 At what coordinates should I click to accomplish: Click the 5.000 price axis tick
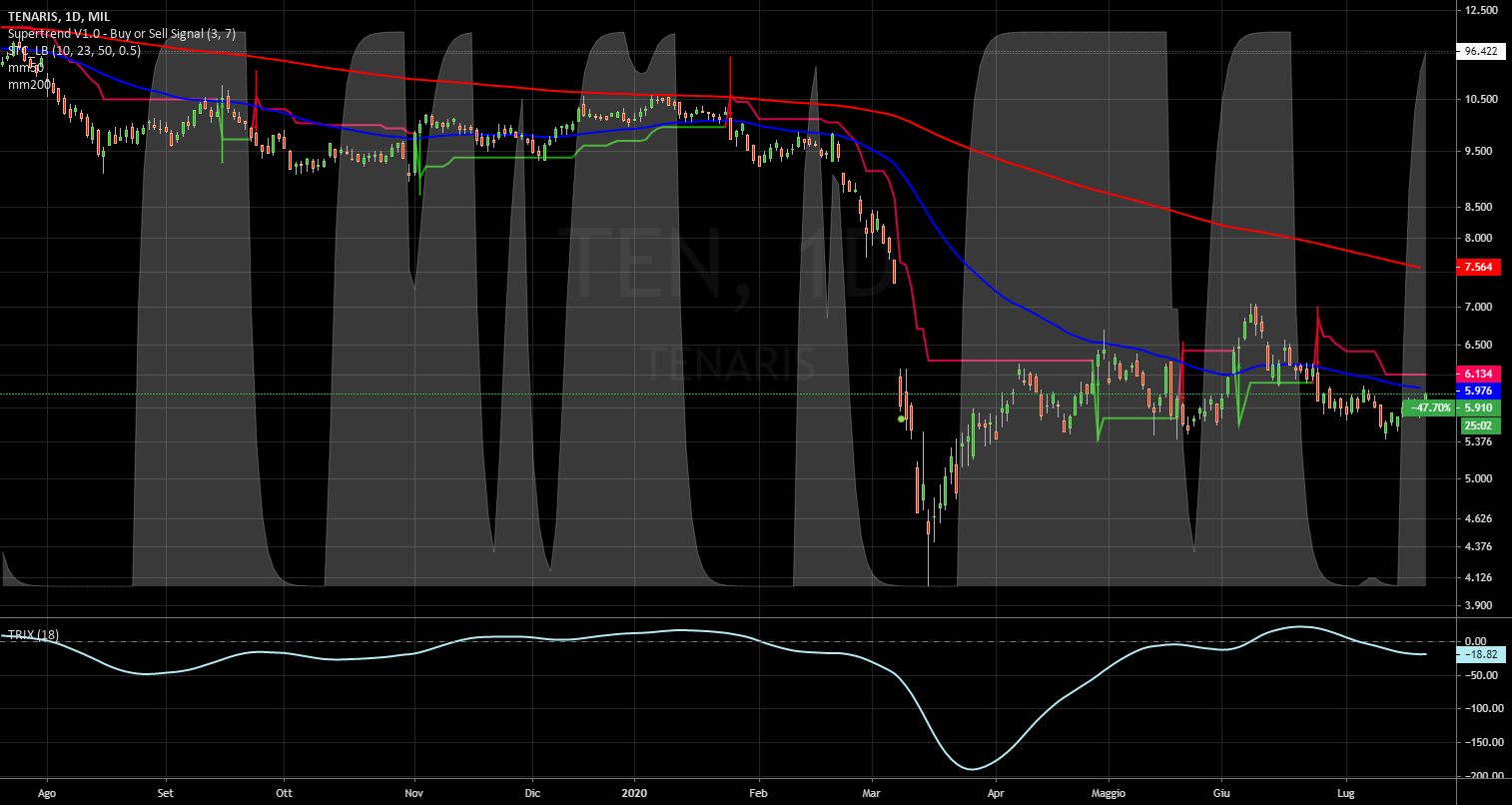point(1478,478)
